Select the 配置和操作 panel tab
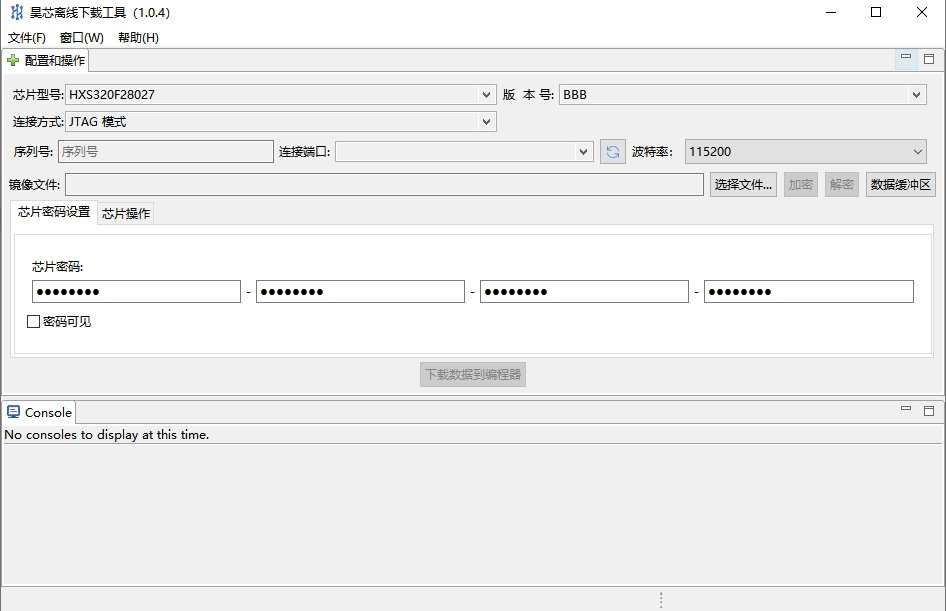This screenshot has width=946, height=611. pyautogui.click(x=46, y=60)
